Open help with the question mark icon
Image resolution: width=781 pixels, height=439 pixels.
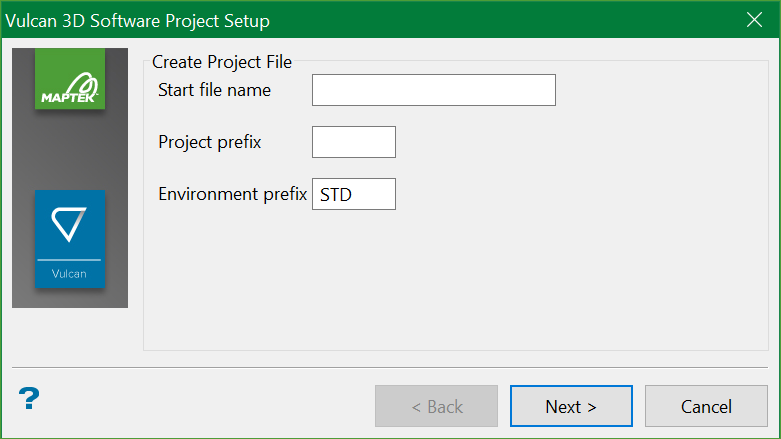coord(29,399)
